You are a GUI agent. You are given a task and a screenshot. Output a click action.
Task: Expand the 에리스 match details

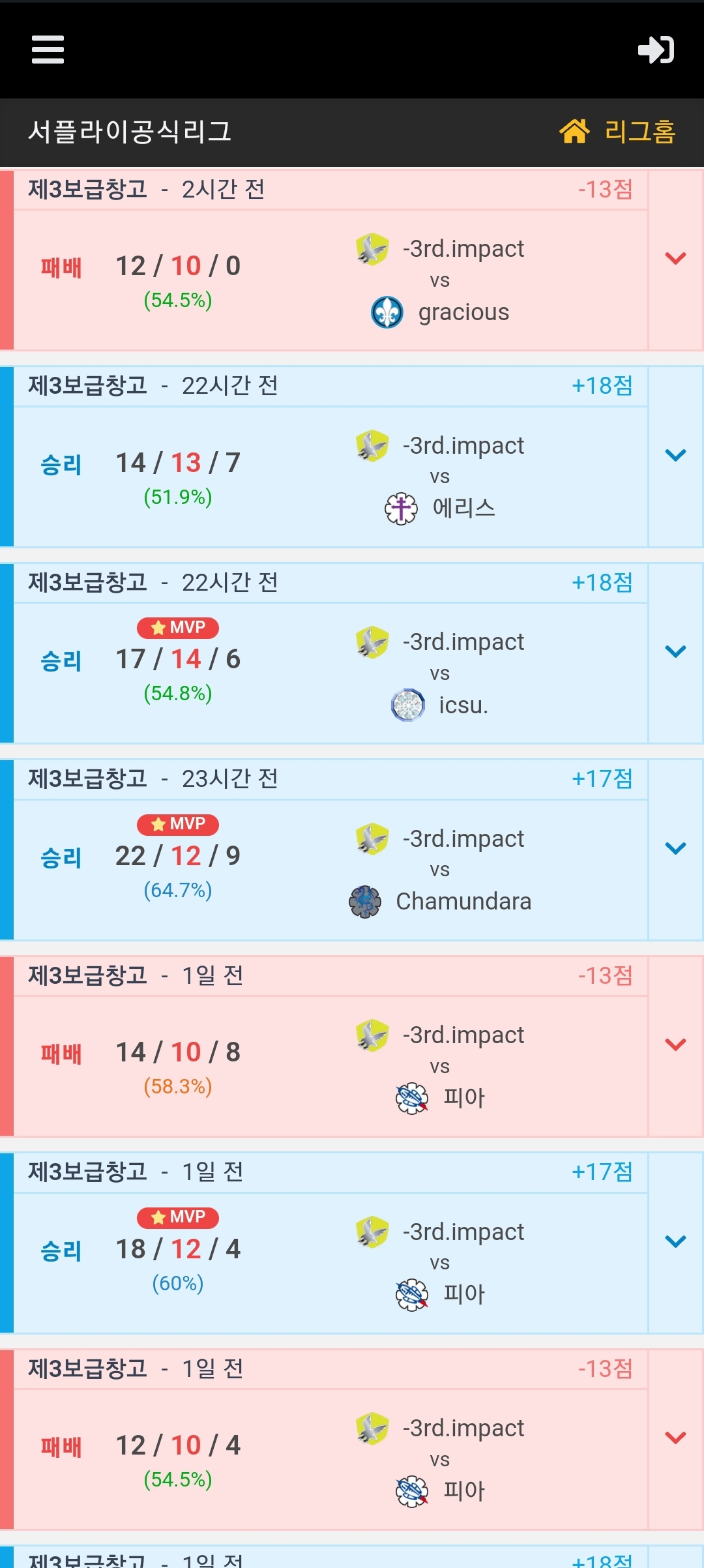tap(675, 455)
